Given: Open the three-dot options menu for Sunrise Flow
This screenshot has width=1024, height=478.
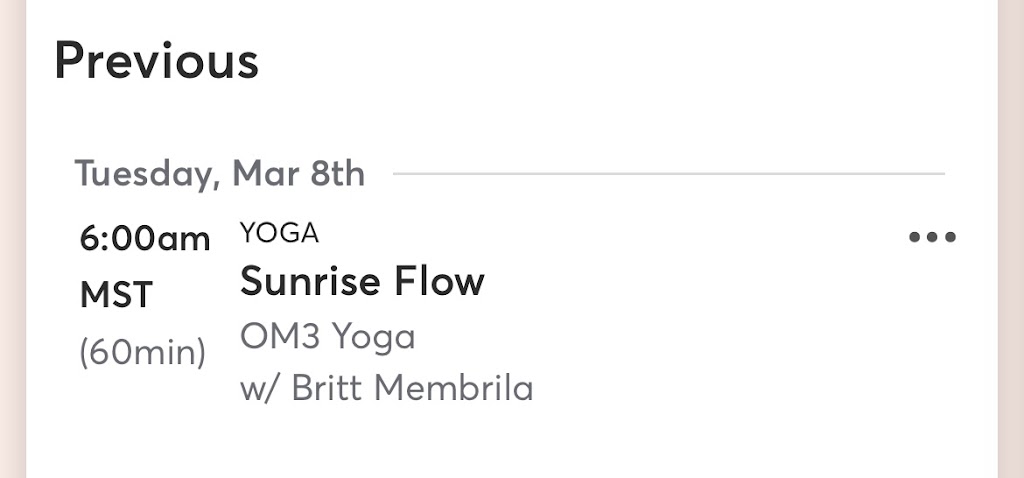Looking at the screenshot, I should [932, 238].
